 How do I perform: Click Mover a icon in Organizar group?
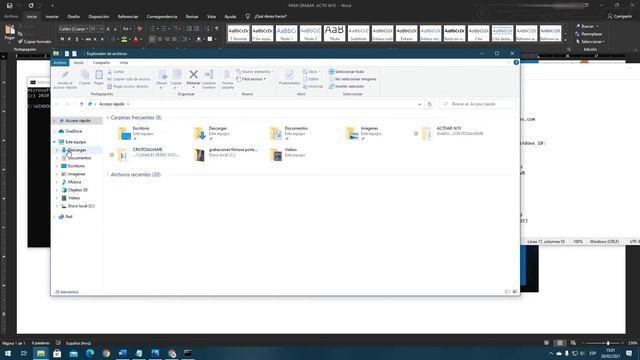pos(162,75)
